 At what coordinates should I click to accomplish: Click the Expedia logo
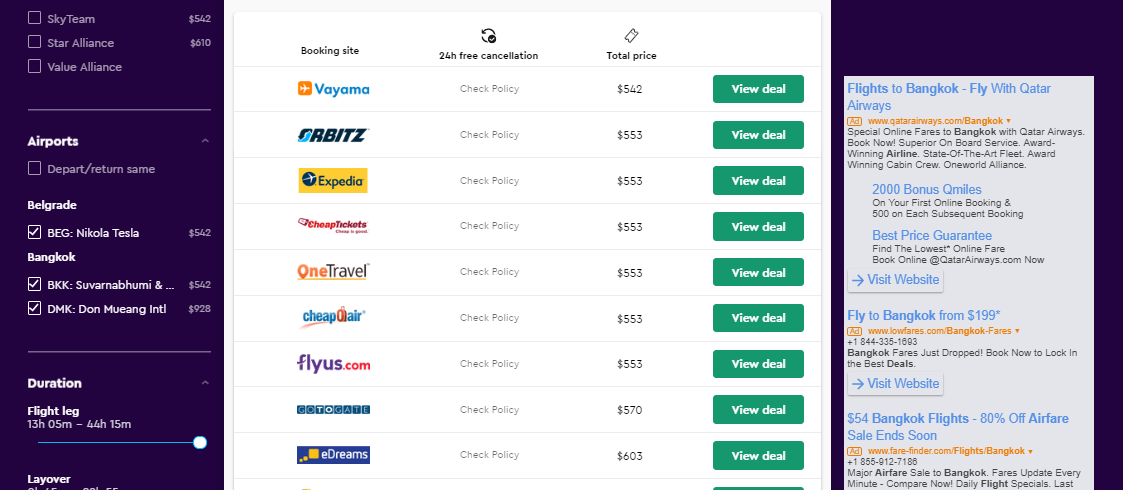[333, 181]
